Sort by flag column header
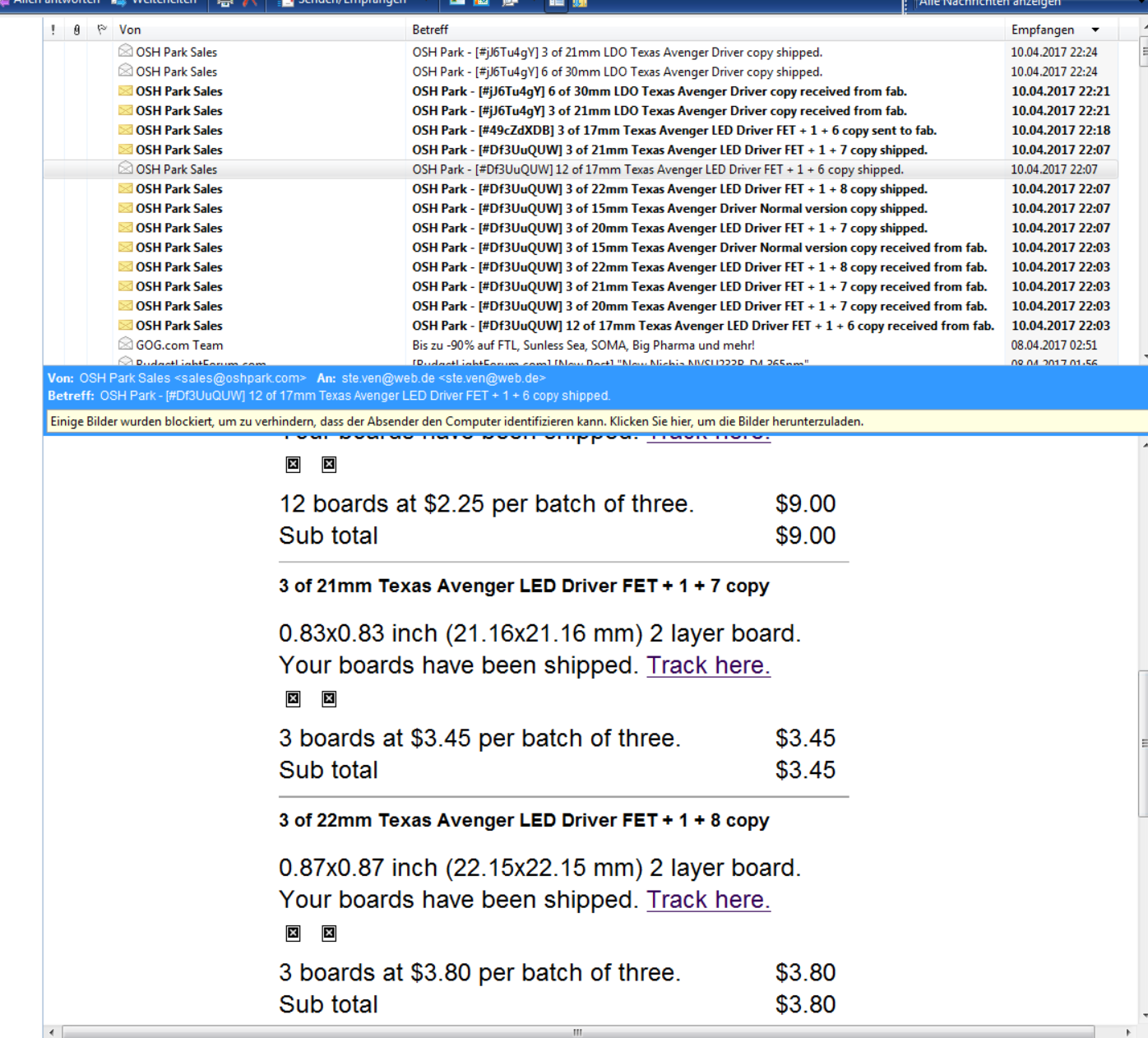The image size is (1148, 1038). [x=101, y=30]
